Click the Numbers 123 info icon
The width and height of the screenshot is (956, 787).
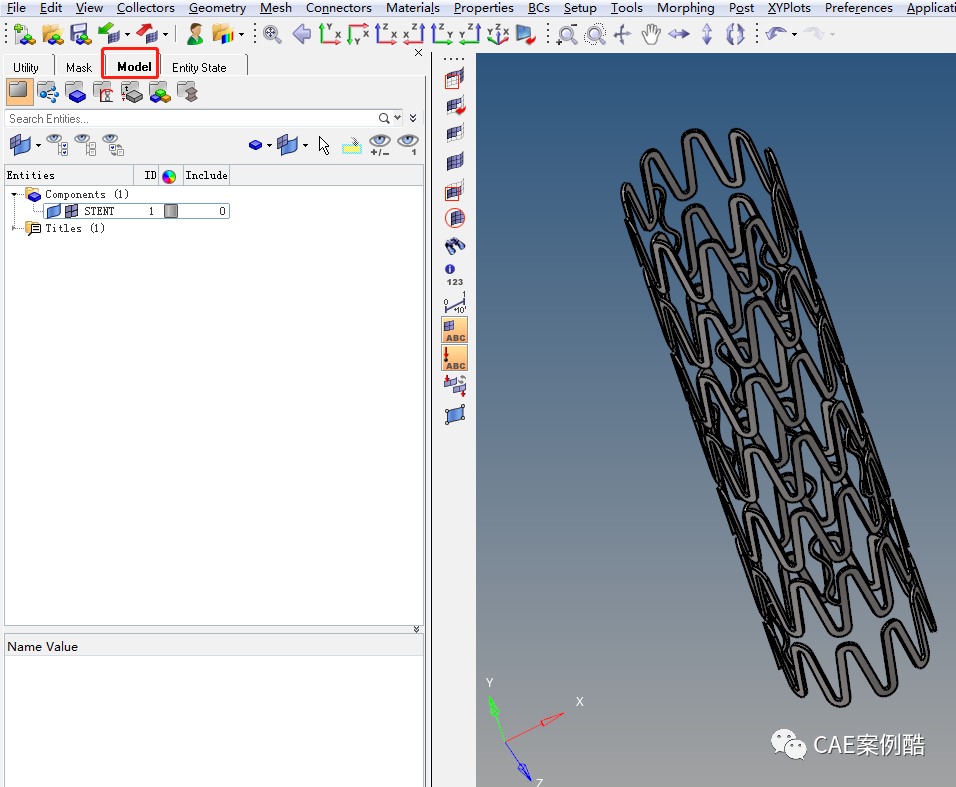tap(454, 275)
